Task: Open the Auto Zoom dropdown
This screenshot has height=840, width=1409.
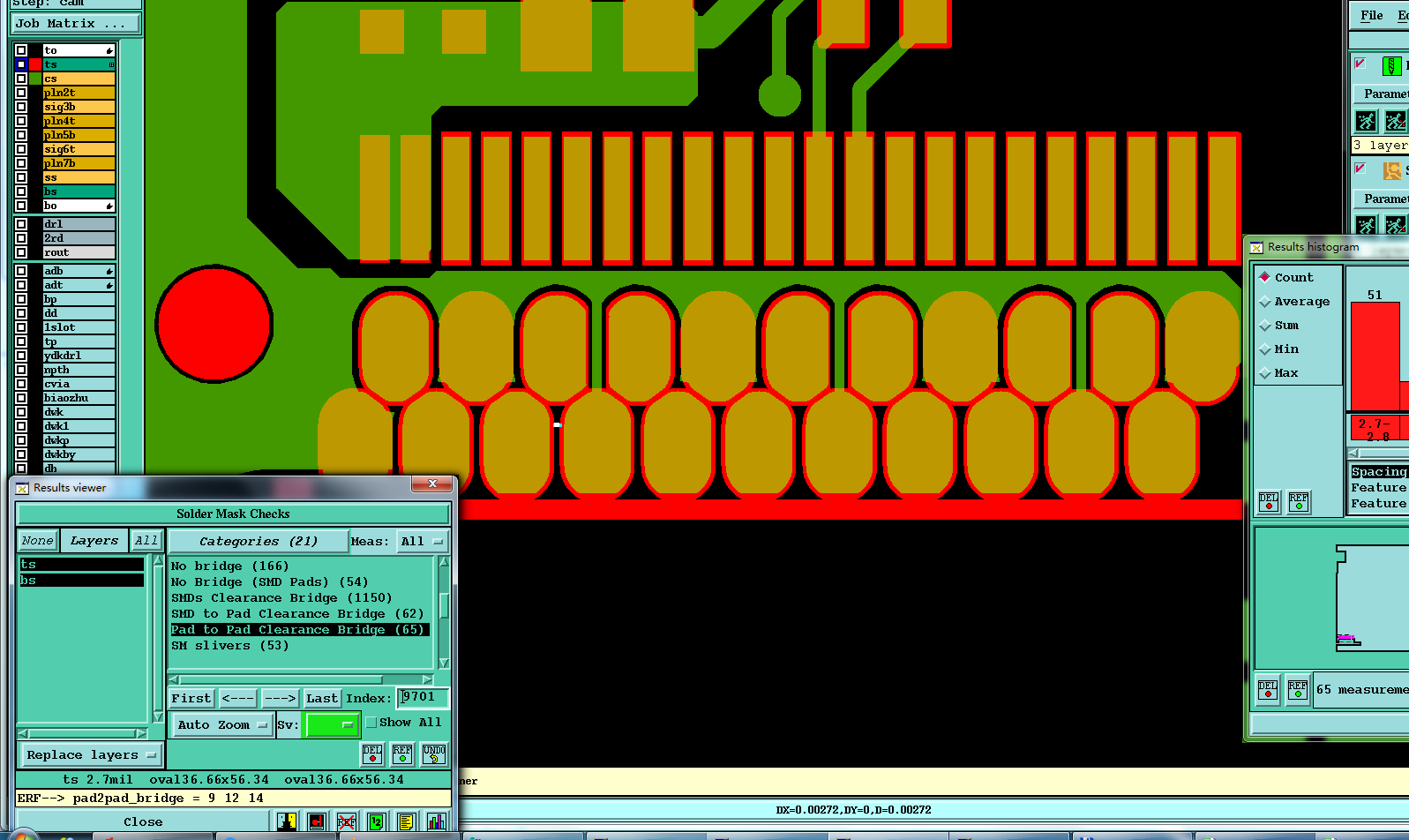Action: click(221, 724)
